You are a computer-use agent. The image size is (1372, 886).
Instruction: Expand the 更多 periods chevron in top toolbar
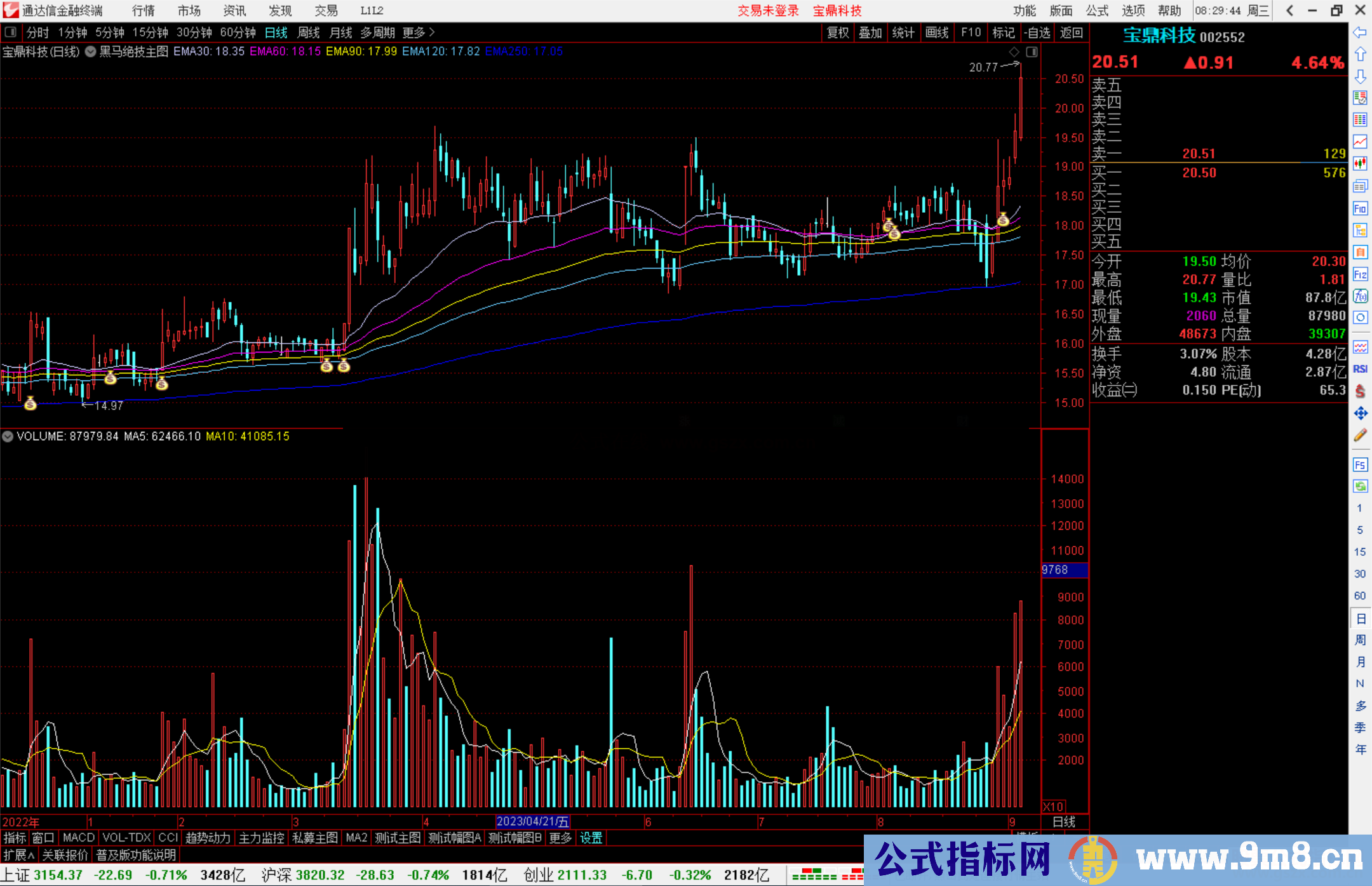(433, 32)
